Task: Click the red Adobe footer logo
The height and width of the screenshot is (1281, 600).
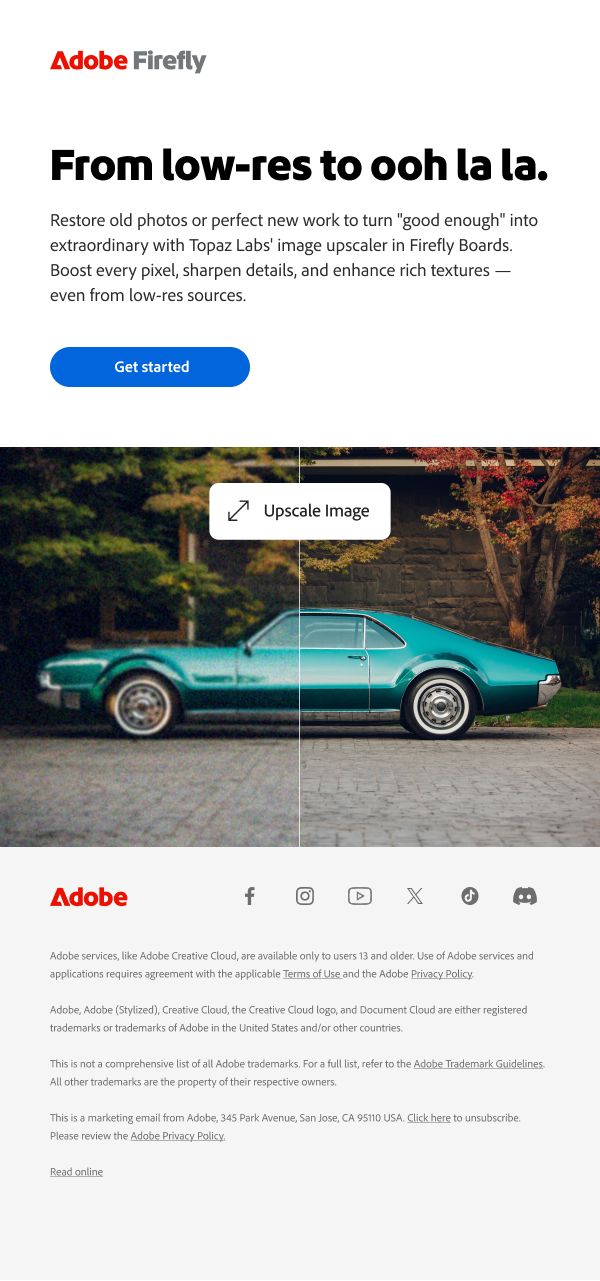Action: (x=89, y=897)
